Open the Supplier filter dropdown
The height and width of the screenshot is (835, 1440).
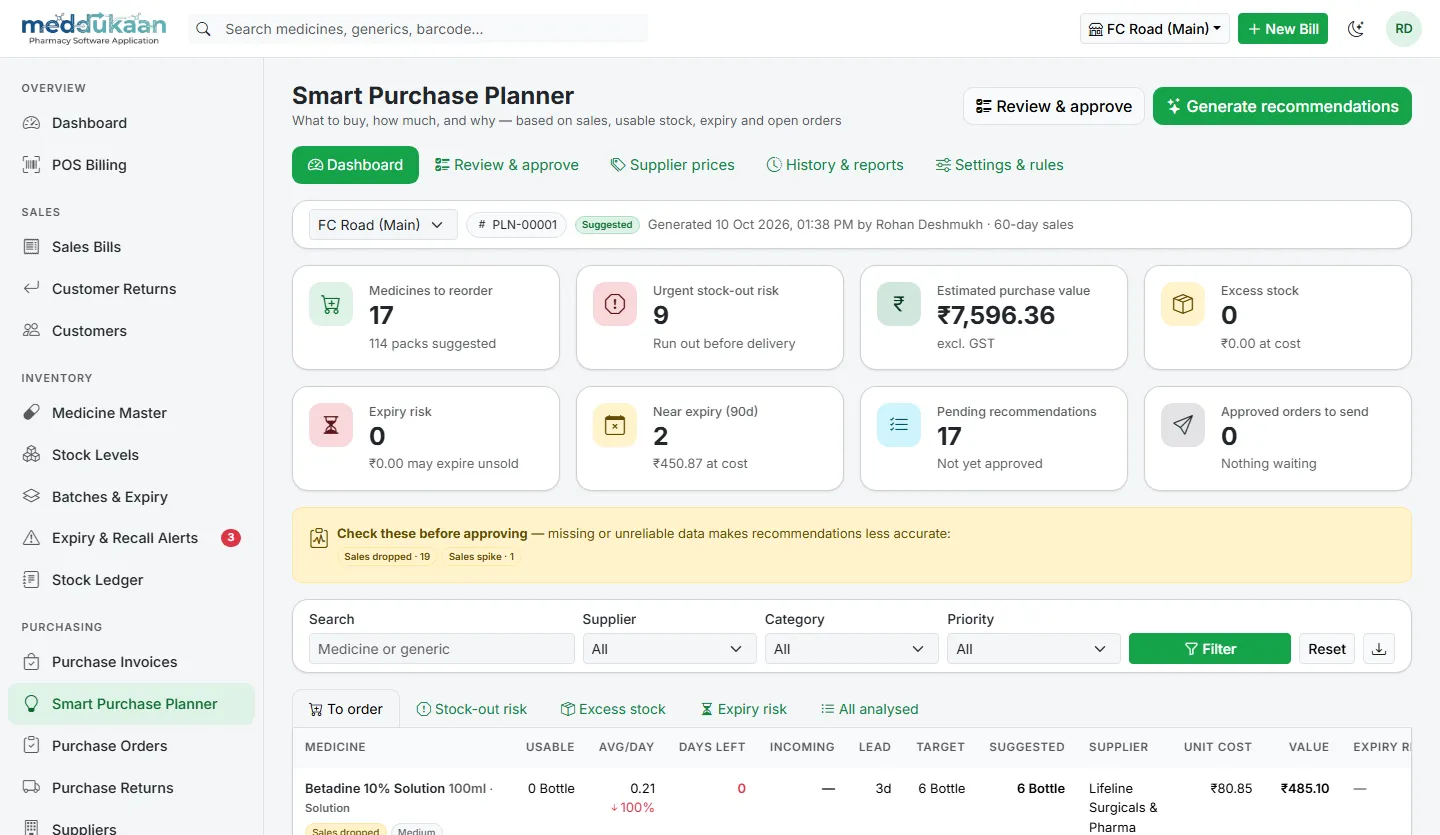[669, 649]
